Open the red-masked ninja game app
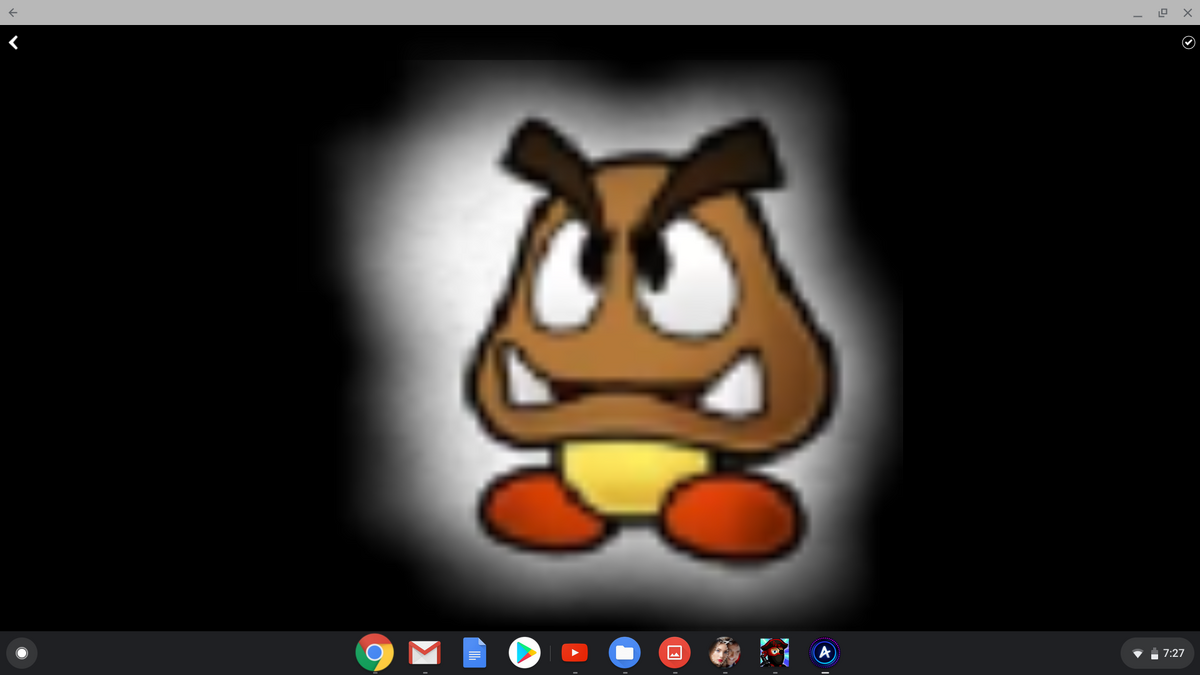This screenshot has height=675, width=1200. coord(775,653)
